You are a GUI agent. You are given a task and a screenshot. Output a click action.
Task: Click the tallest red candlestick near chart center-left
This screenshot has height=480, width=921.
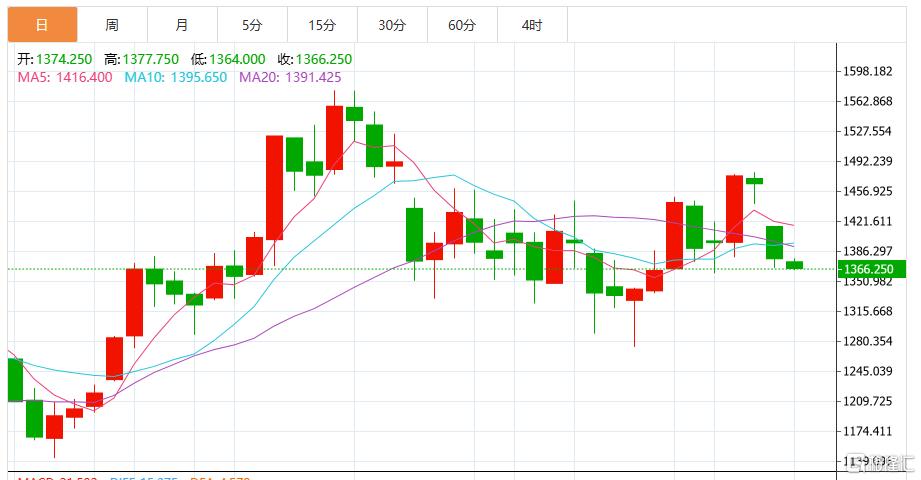274,187
